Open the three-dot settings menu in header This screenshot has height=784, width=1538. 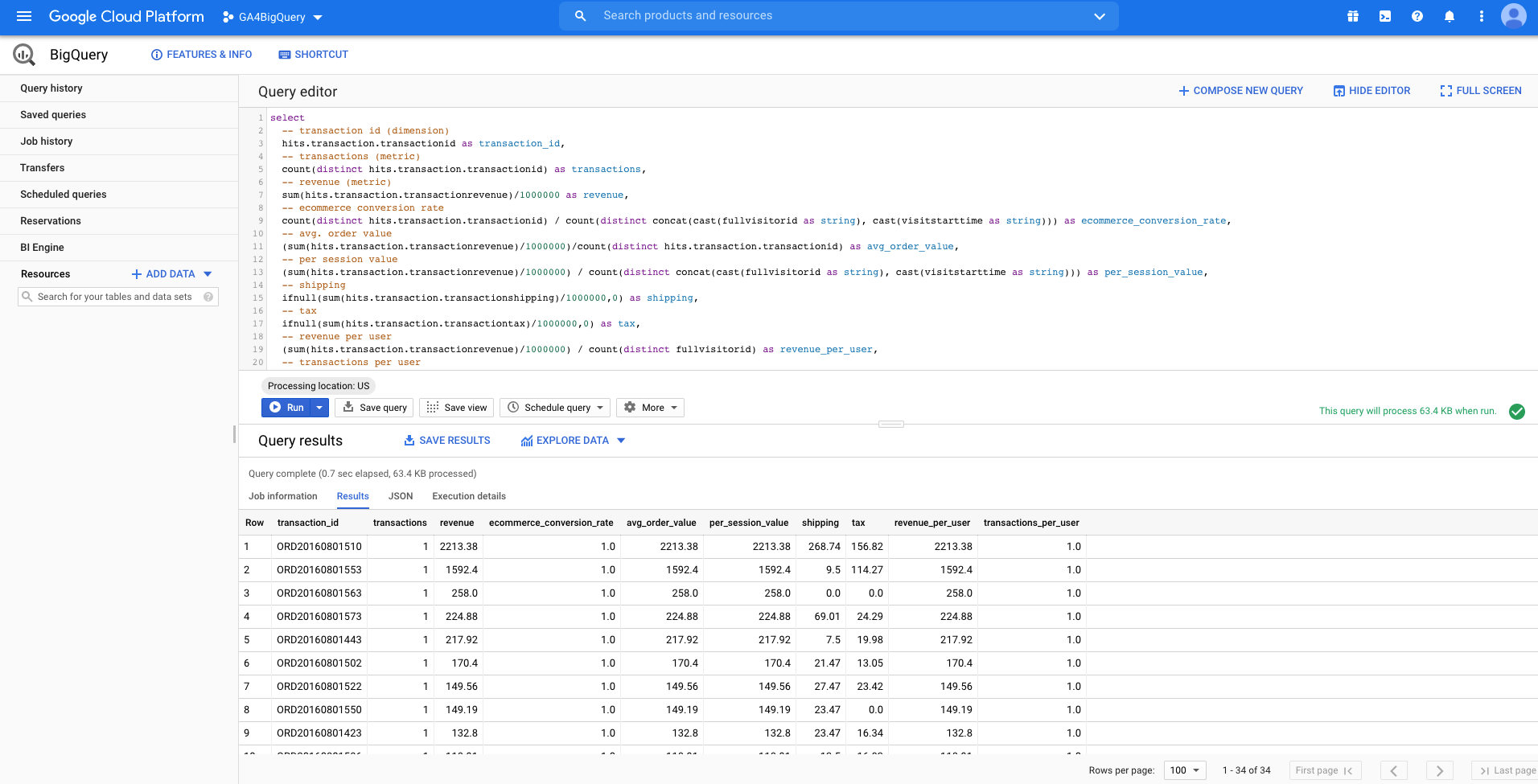pyautogui.click(x=1482, y=16)
